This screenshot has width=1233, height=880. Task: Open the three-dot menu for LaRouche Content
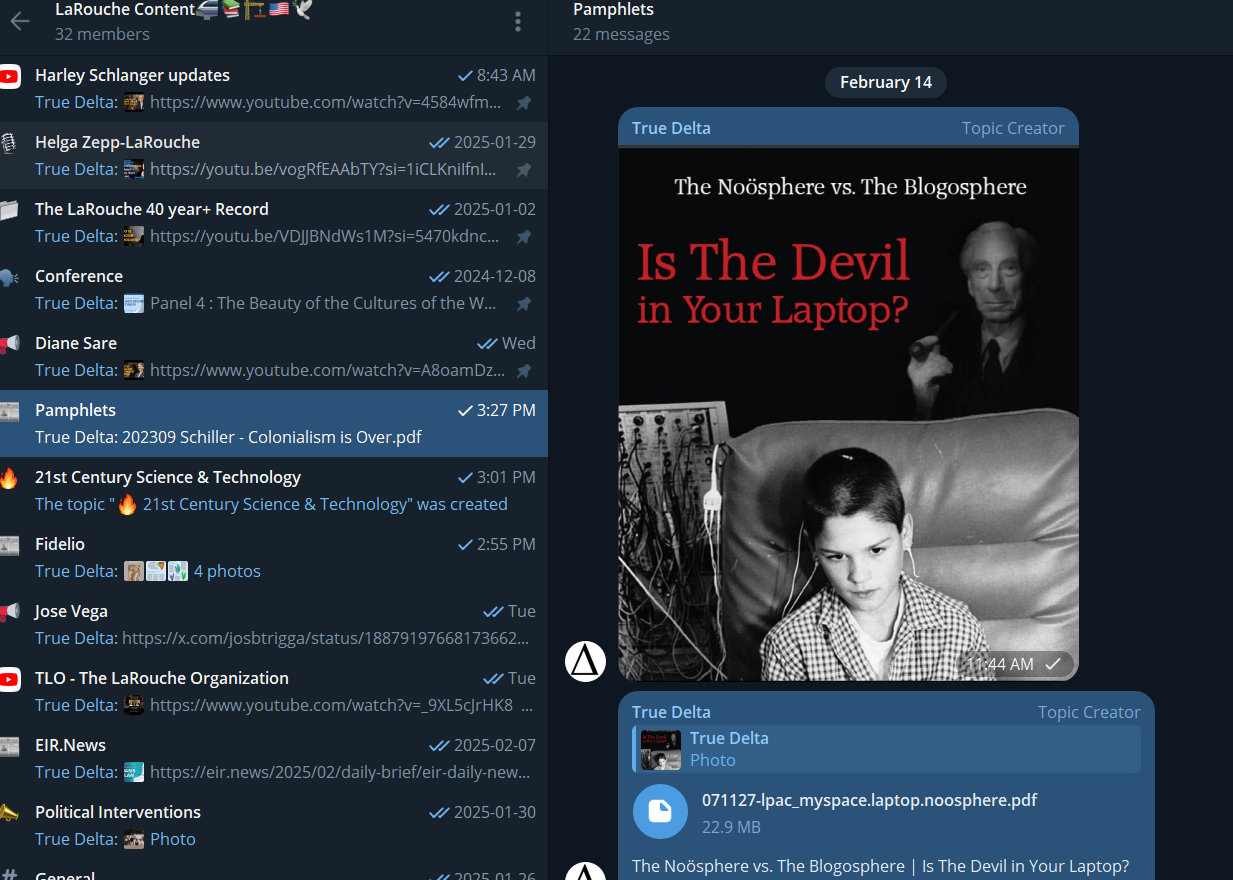(x=518, y=21)
